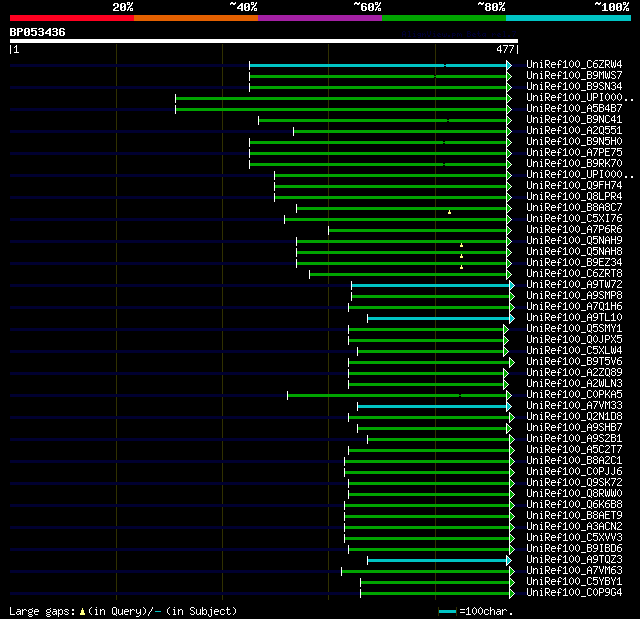This screenshot has height=619, width=640.
Task: Select hit UniRef100_C0PJJ6
Action: pyautogui.click(x=574, y=472)
